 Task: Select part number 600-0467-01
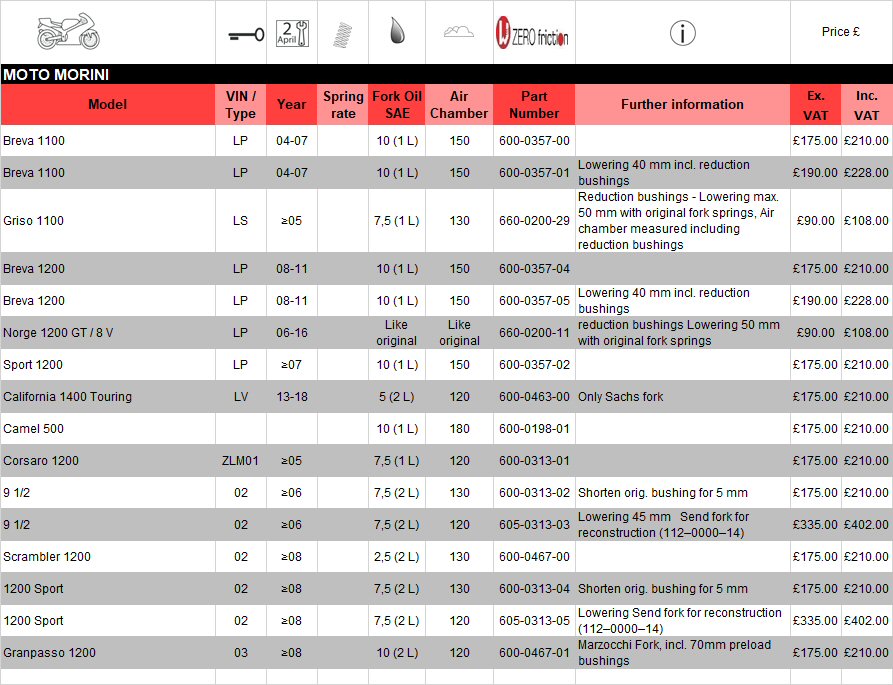(x=534, y=653)
